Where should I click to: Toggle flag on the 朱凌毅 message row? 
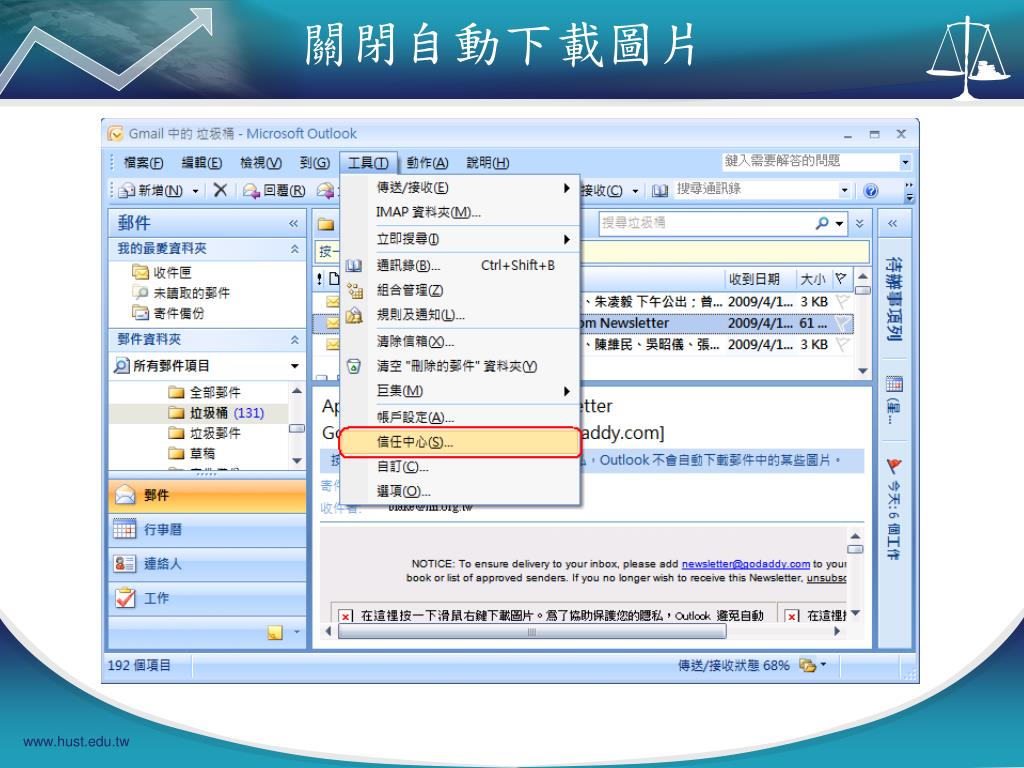point(843,301)
